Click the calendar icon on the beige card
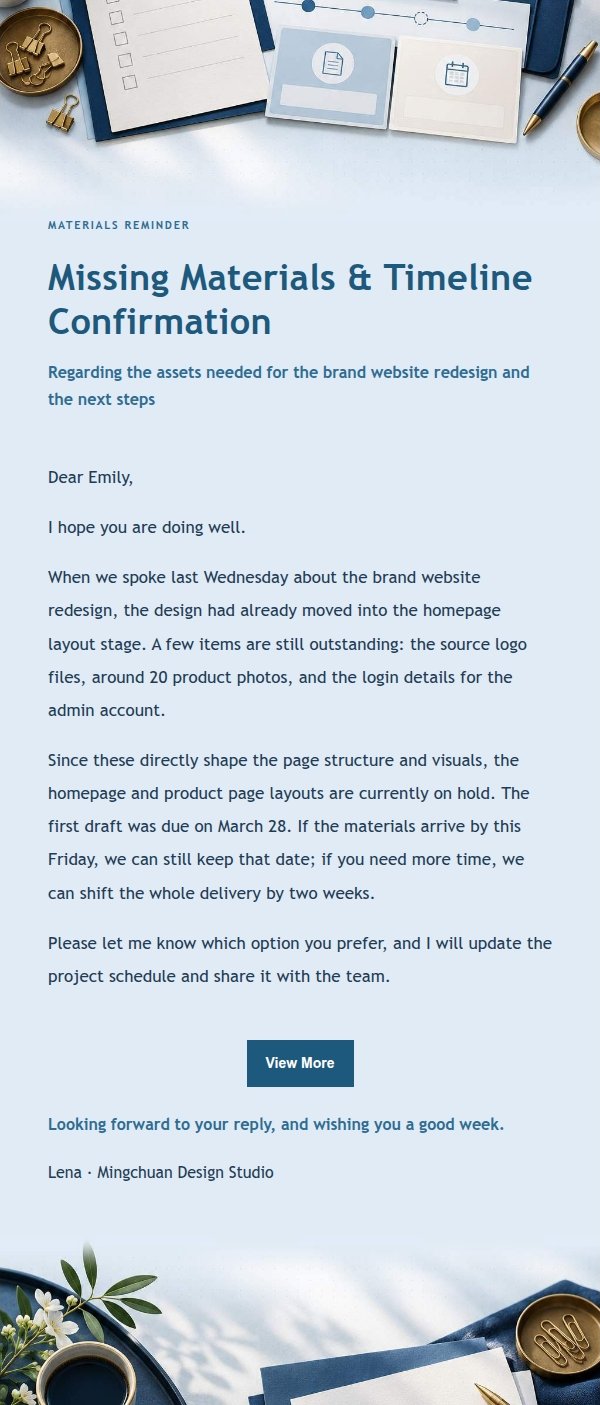 tap(456, 75)
